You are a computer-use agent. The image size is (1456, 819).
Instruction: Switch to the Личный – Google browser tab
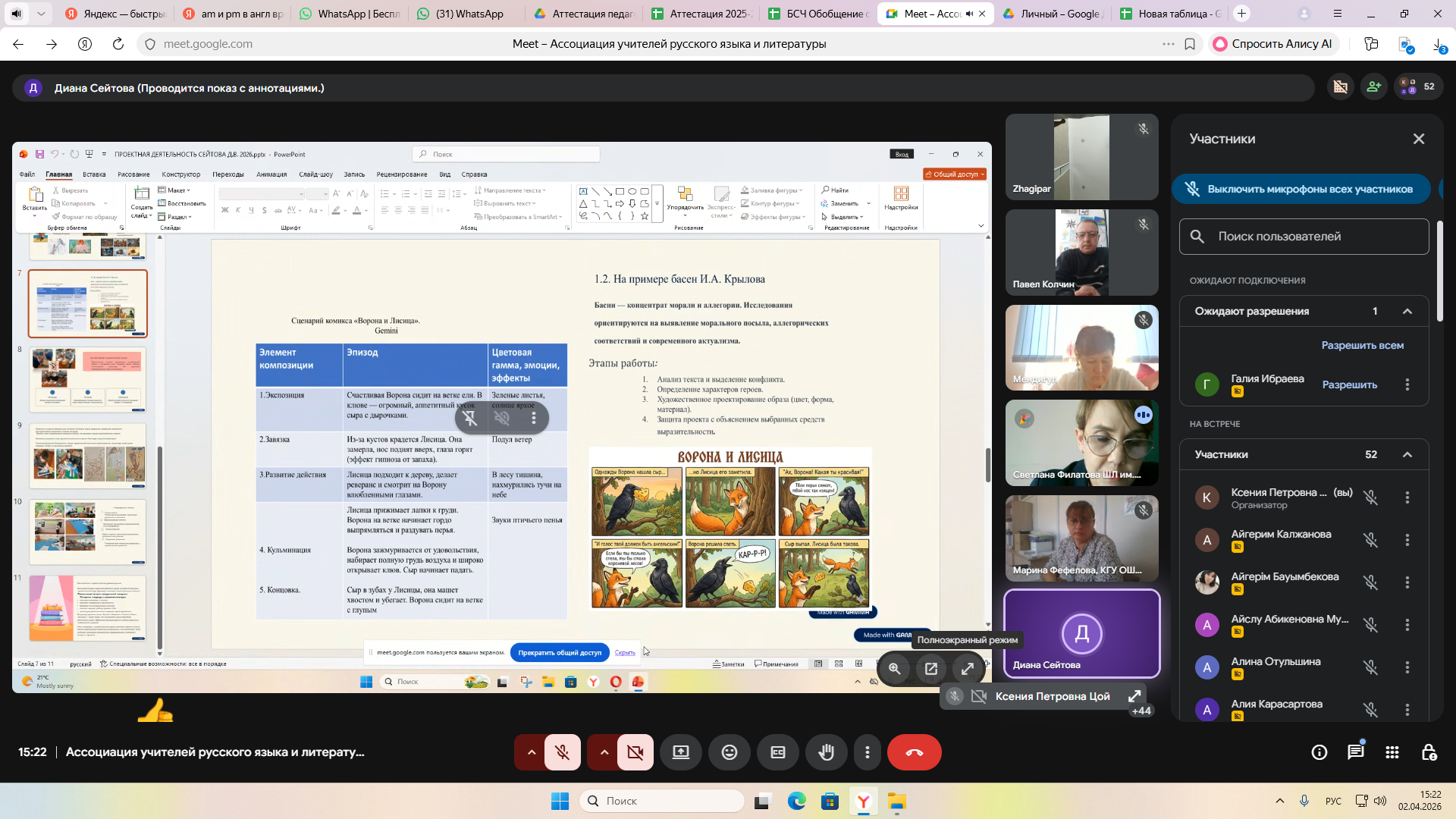(x=1053, y=14)
